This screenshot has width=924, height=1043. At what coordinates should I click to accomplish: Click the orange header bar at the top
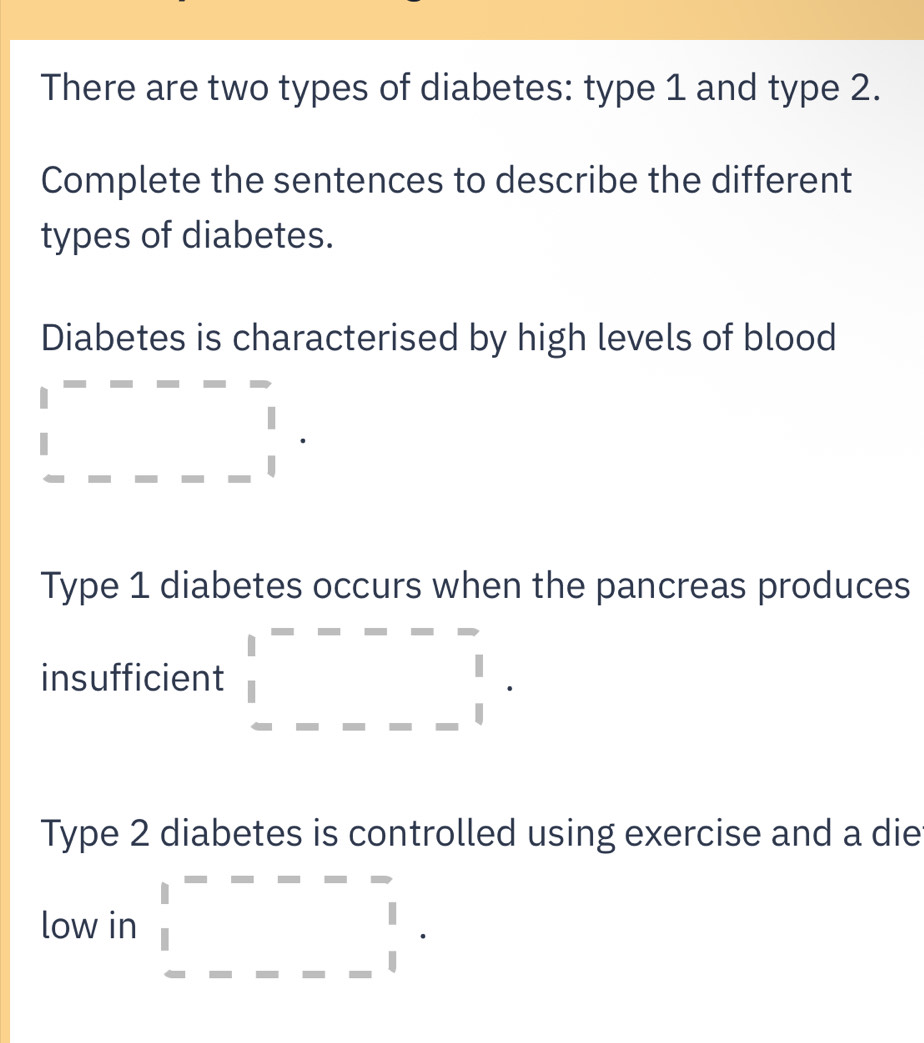462,18
